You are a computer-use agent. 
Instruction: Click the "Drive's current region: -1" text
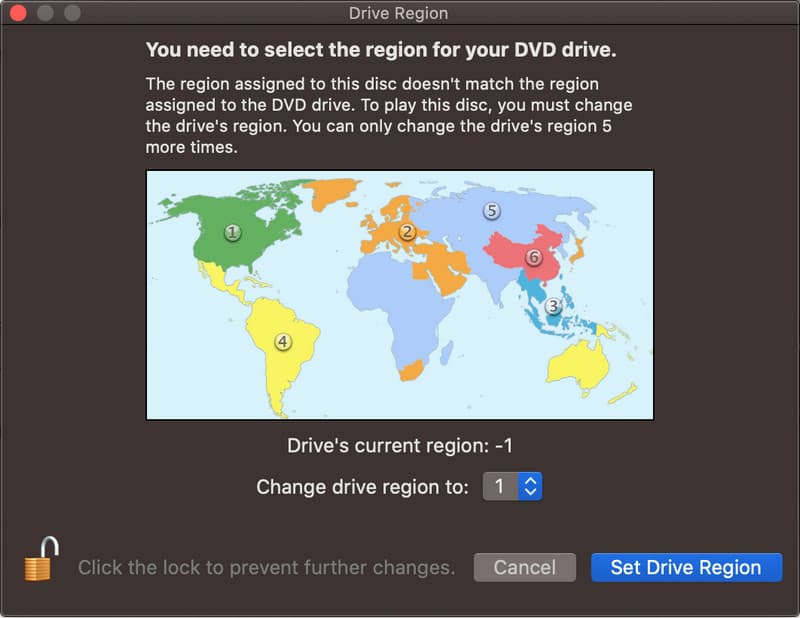[399, 446]
